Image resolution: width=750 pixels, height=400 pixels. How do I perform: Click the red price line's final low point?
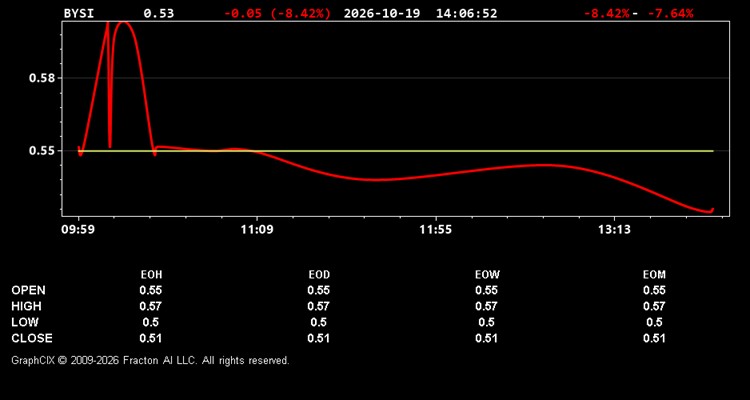[709, 211]
